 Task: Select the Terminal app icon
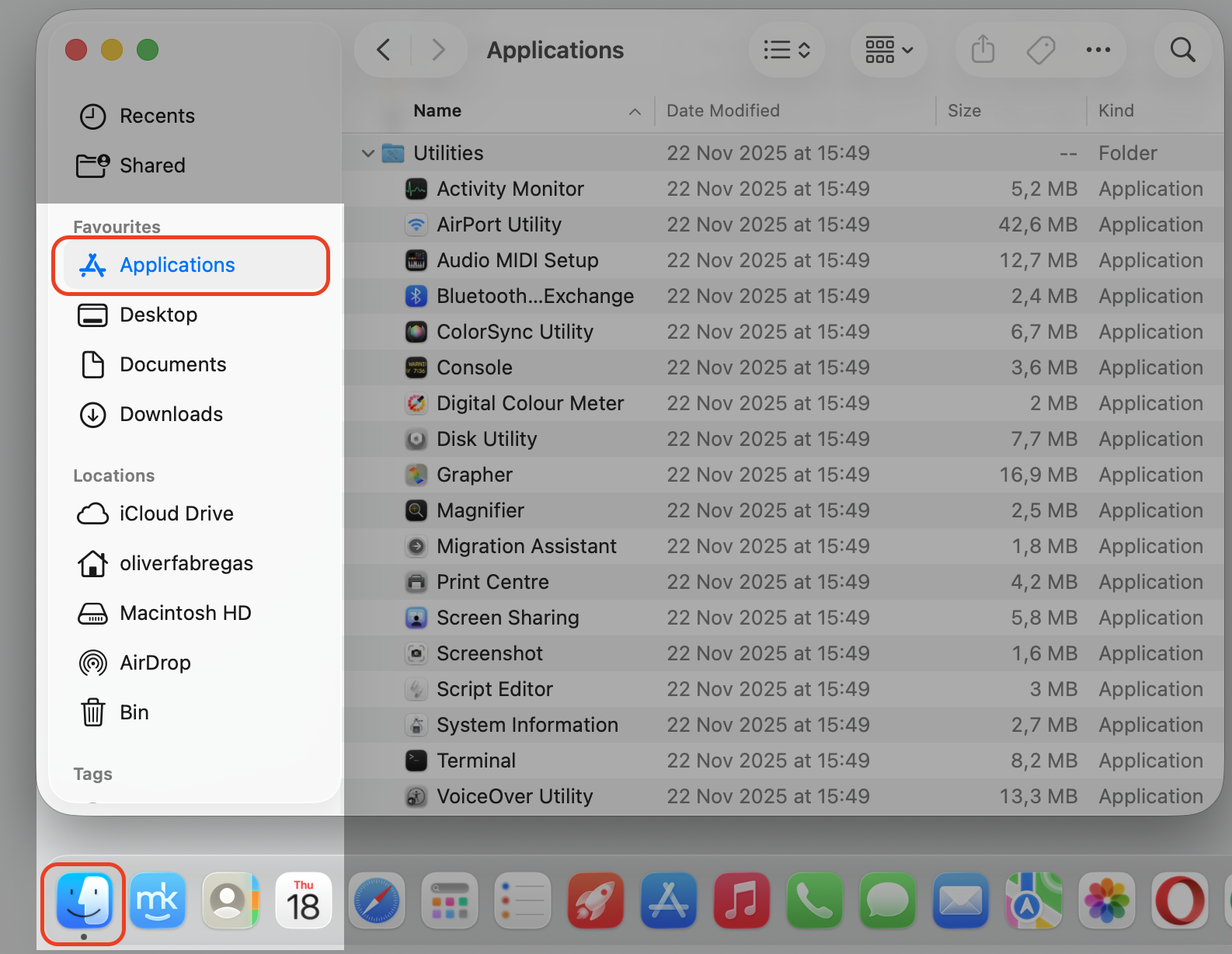pyautogui.click(x=416, y=761)
